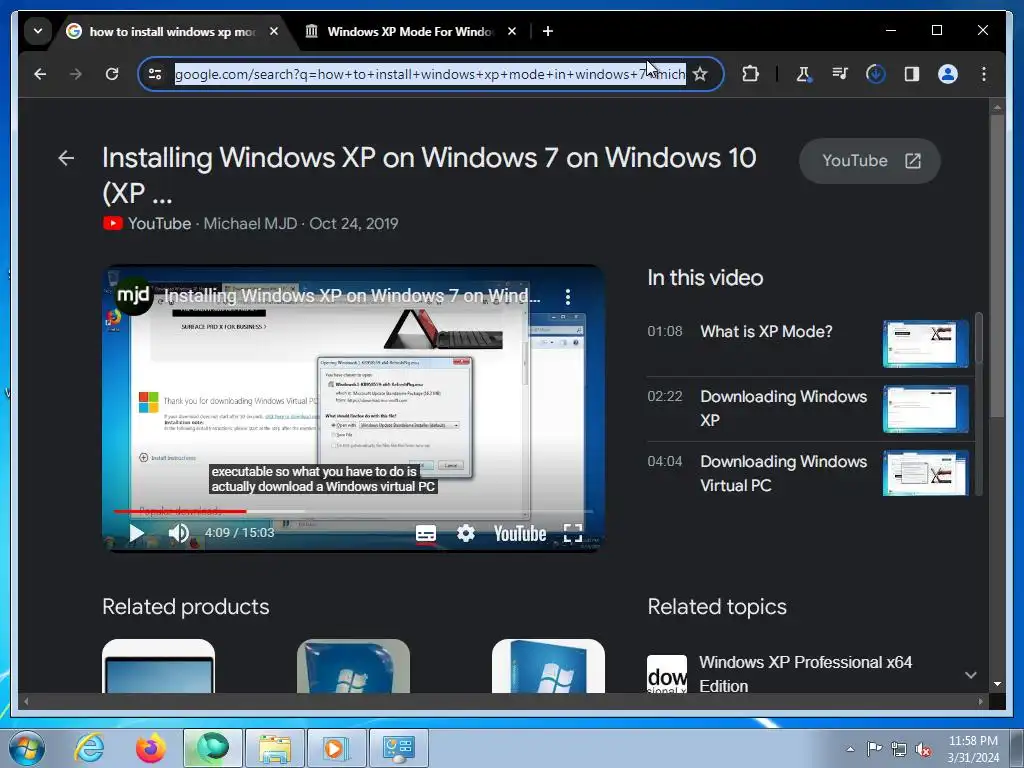Open the first related product card
Viewport: 1024px width, 768px height.
point(158,666)
